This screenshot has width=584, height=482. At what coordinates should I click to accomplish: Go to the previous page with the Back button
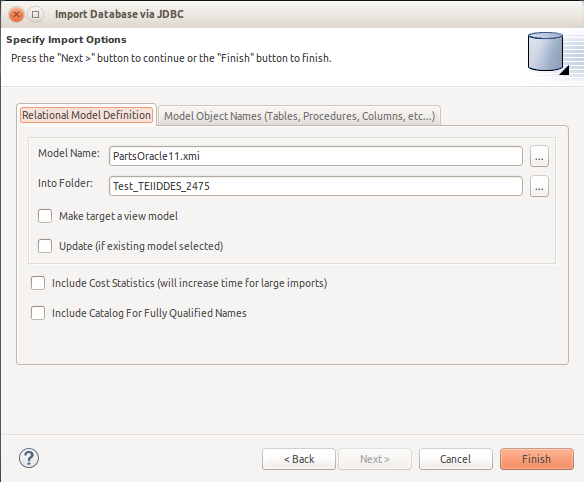click(299, 459)
